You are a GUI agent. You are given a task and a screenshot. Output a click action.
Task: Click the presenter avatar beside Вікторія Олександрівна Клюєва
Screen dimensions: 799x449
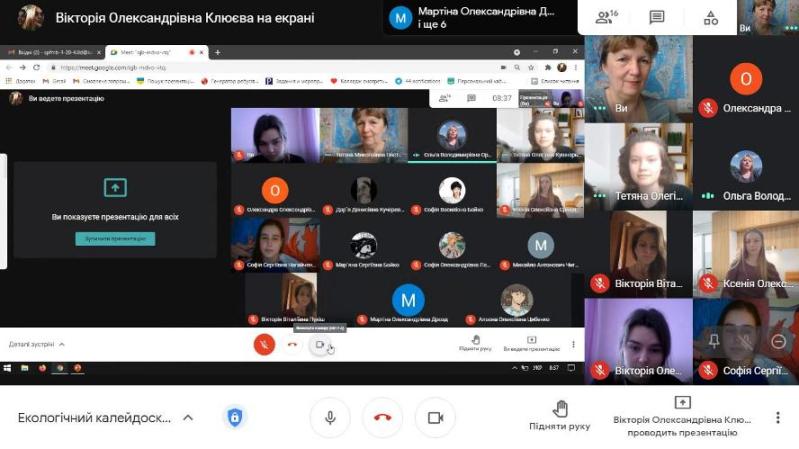tap(30, 17)
